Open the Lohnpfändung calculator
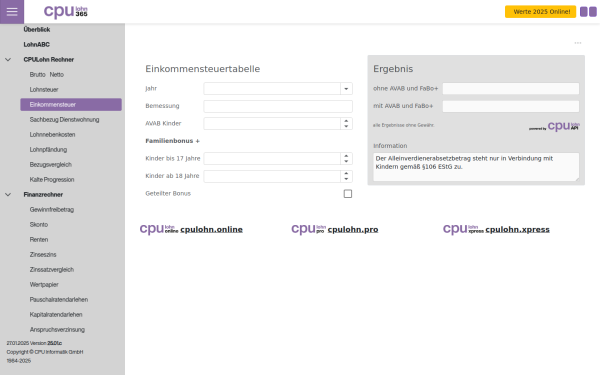 48,150
